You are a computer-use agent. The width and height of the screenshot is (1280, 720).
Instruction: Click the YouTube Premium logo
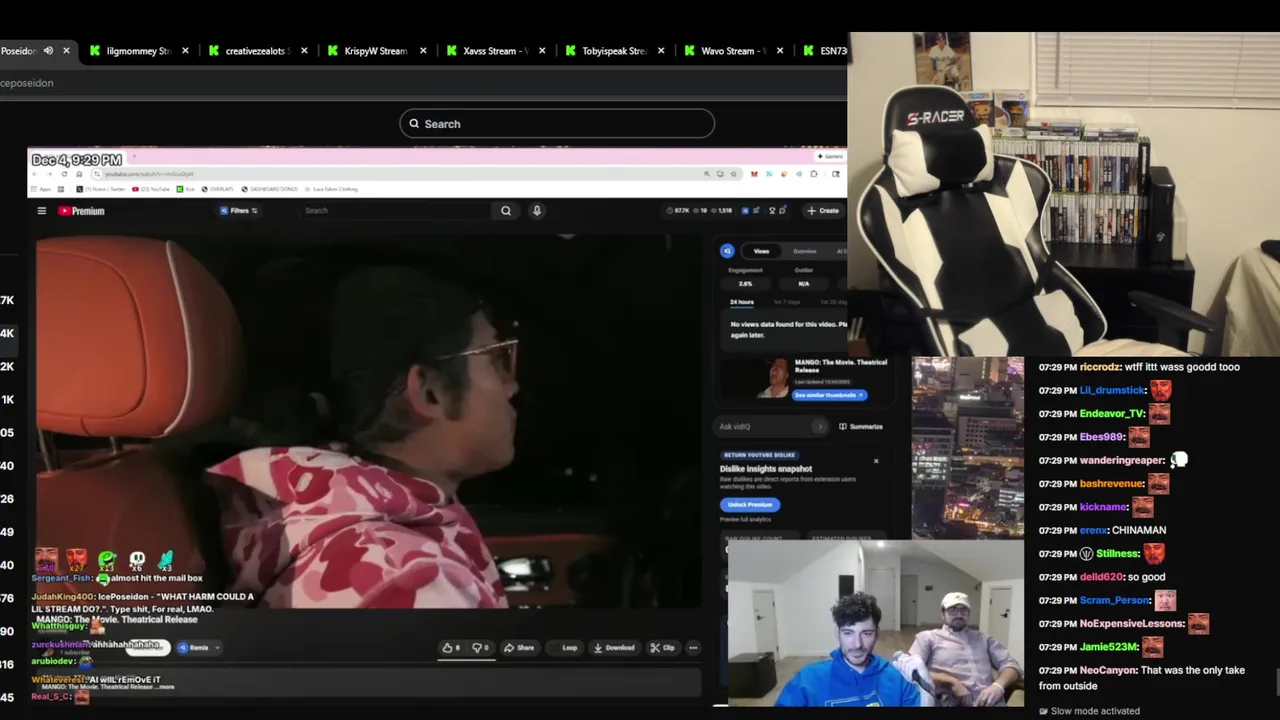[x=81, y=211]
